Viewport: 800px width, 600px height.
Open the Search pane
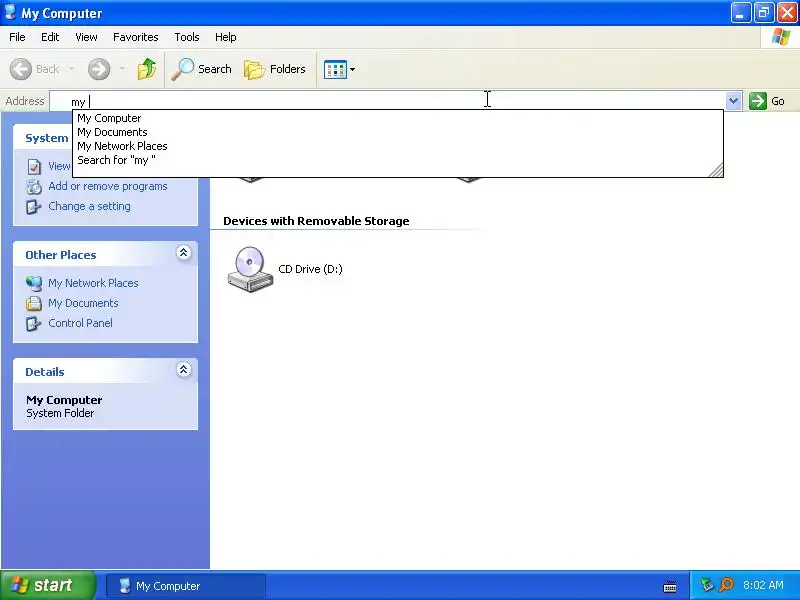[x=202, y=69]
